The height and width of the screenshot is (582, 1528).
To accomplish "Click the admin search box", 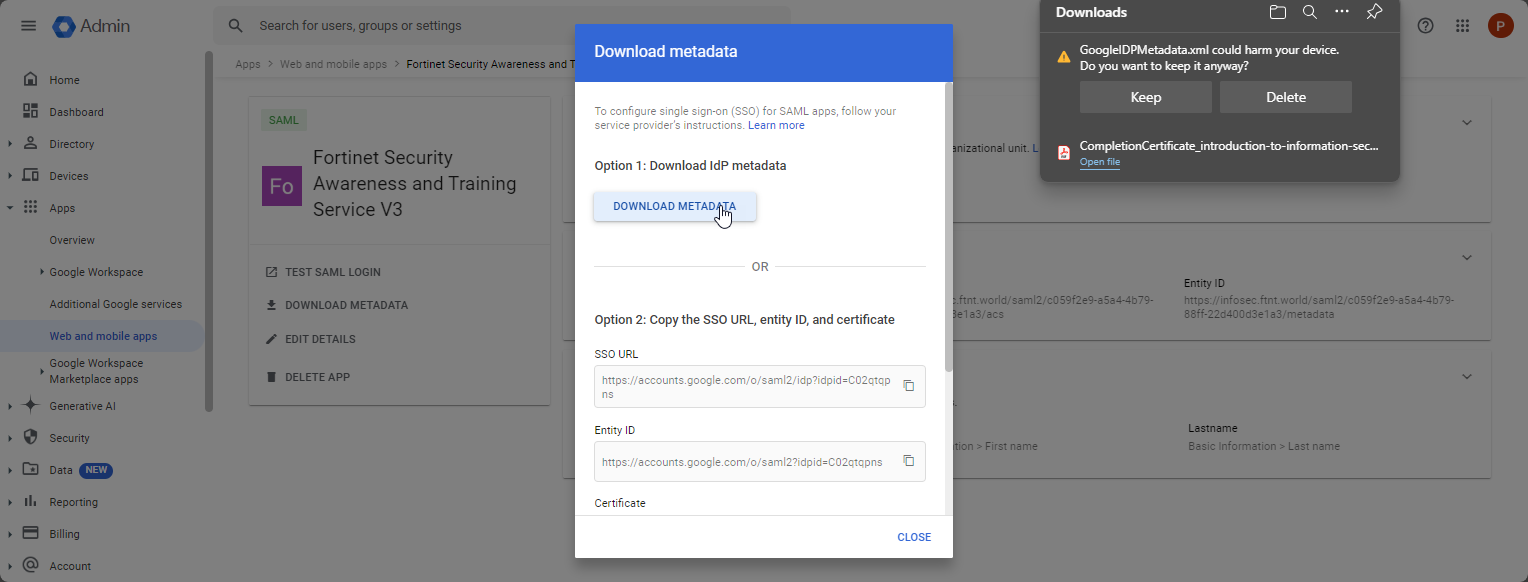I will click(502, 26).
